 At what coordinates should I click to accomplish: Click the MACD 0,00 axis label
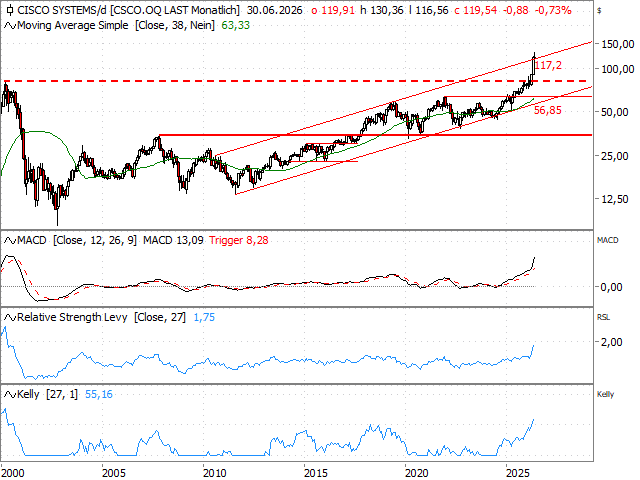coord(611,287)
